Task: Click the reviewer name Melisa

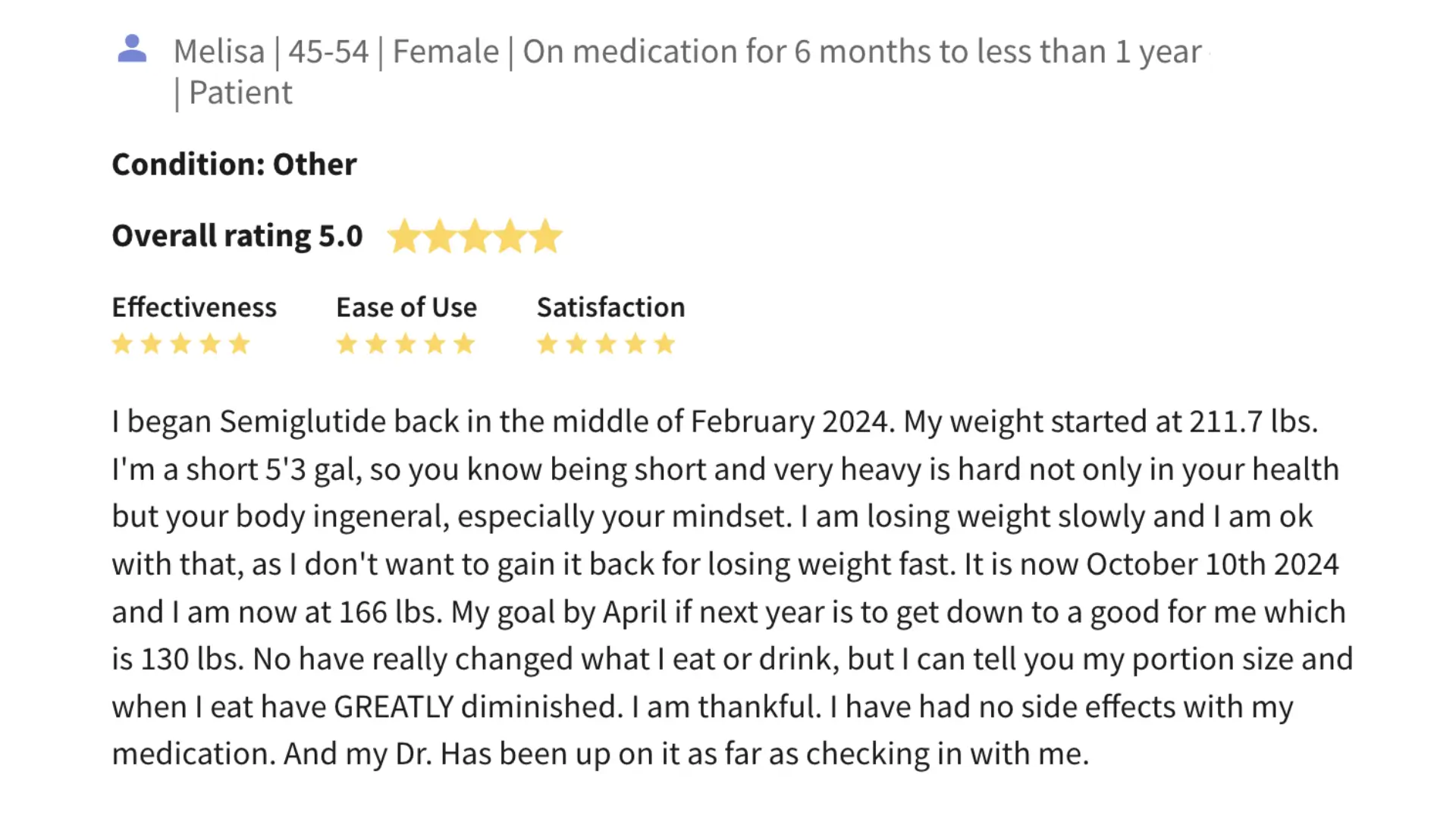Action: [219, 52]
